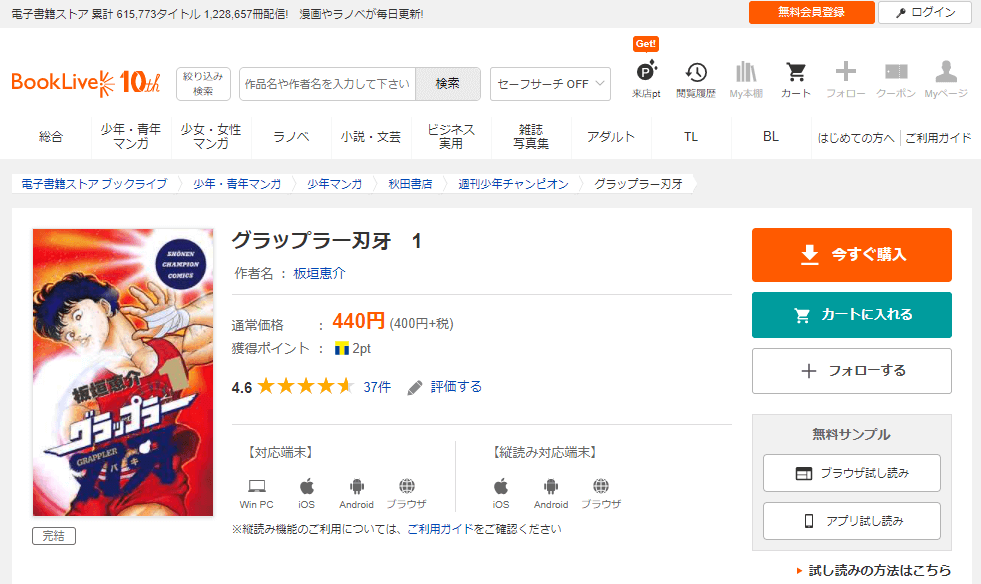Open 閲覧履歴 browsing history icon
This screenshot has width=981, height=584.
tap(695, 73)
